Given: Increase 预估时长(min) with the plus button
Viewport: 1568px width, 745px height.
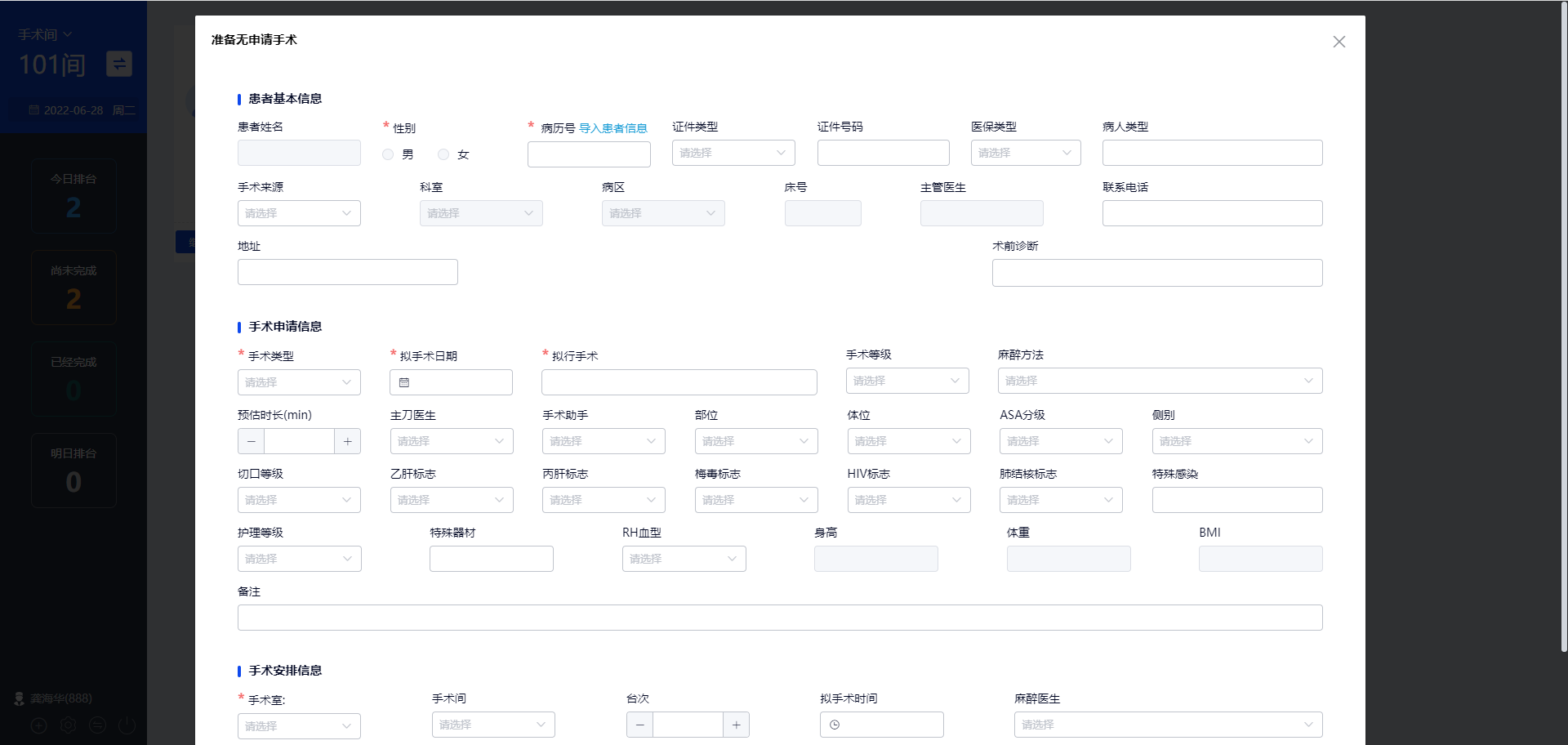Looking at the screenshot, I should (347, 441).
